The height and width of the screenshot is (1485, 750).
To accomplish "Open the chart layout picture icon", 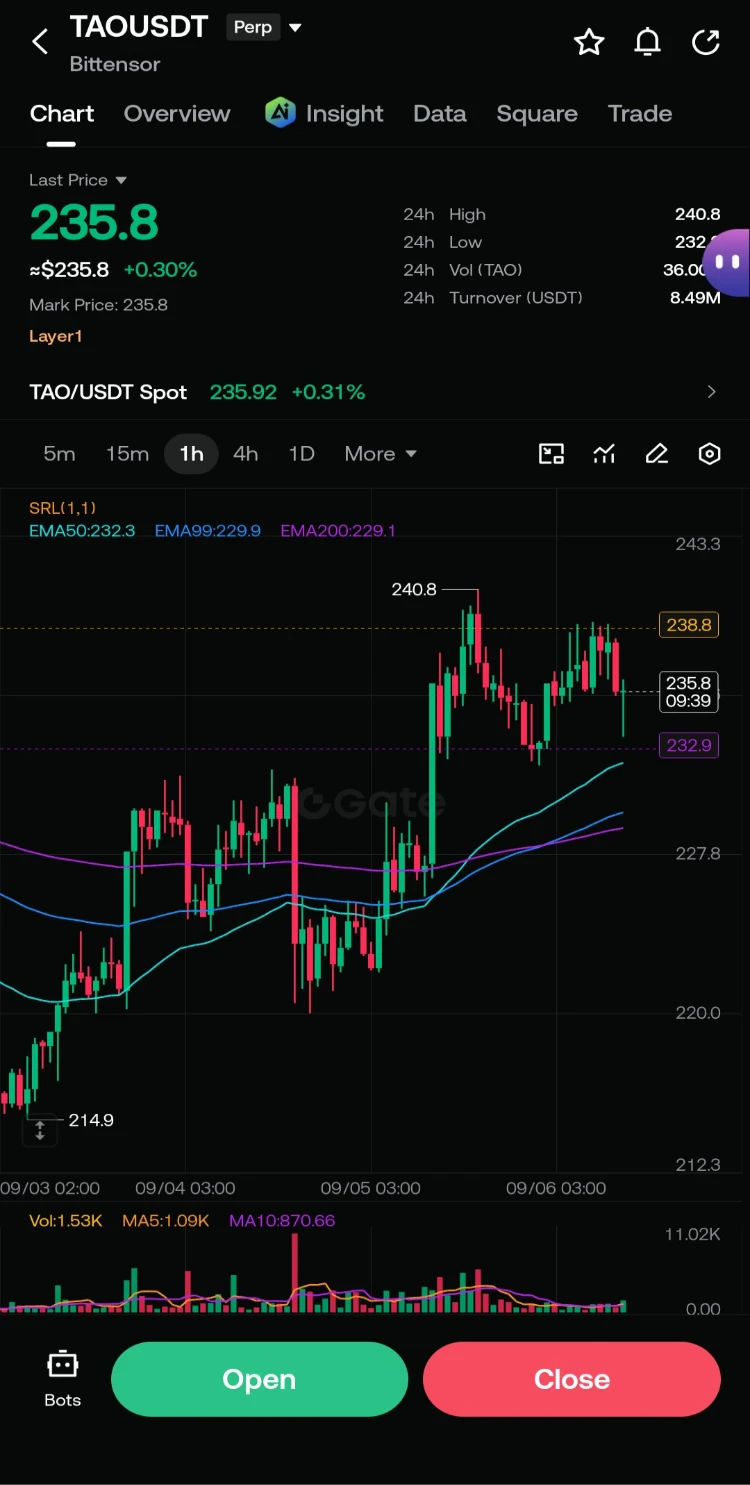I will pos(552,454).
